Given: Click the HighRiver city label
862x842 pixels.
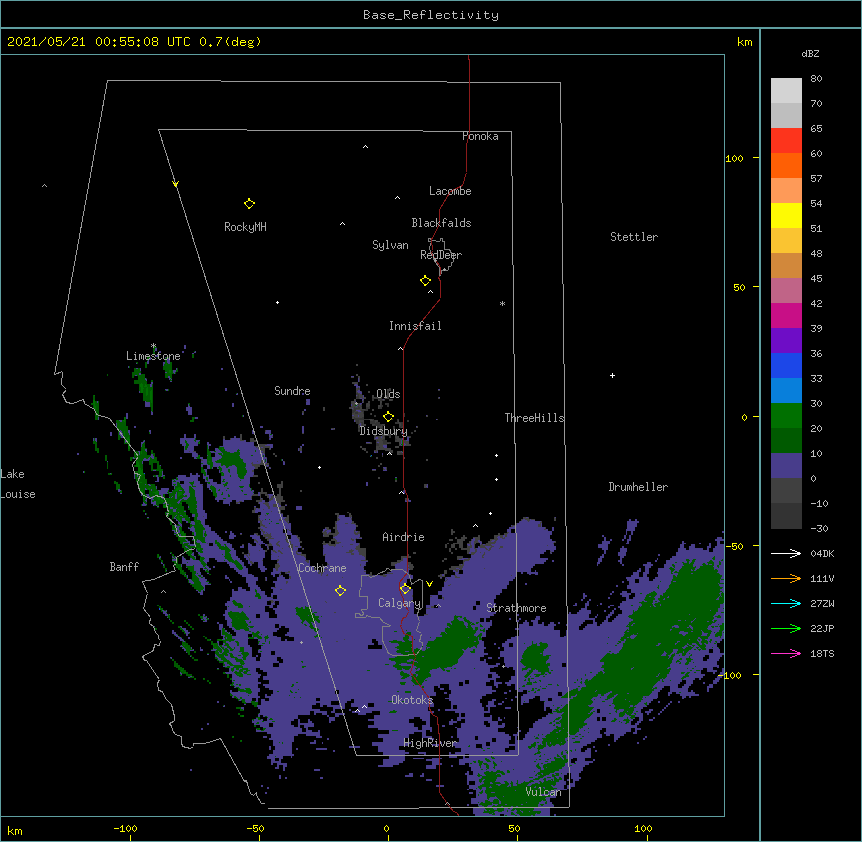Looking at the screenshot, I should pyautogui.click(x=430, y=743).
